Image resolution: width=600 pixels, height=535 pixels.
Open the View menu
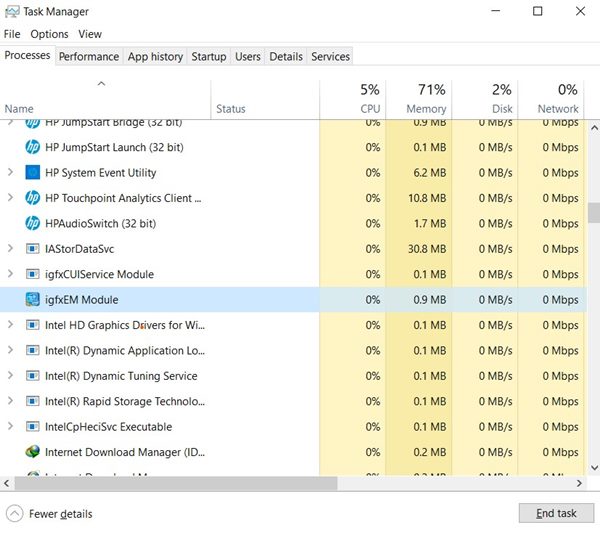[90, 34]
